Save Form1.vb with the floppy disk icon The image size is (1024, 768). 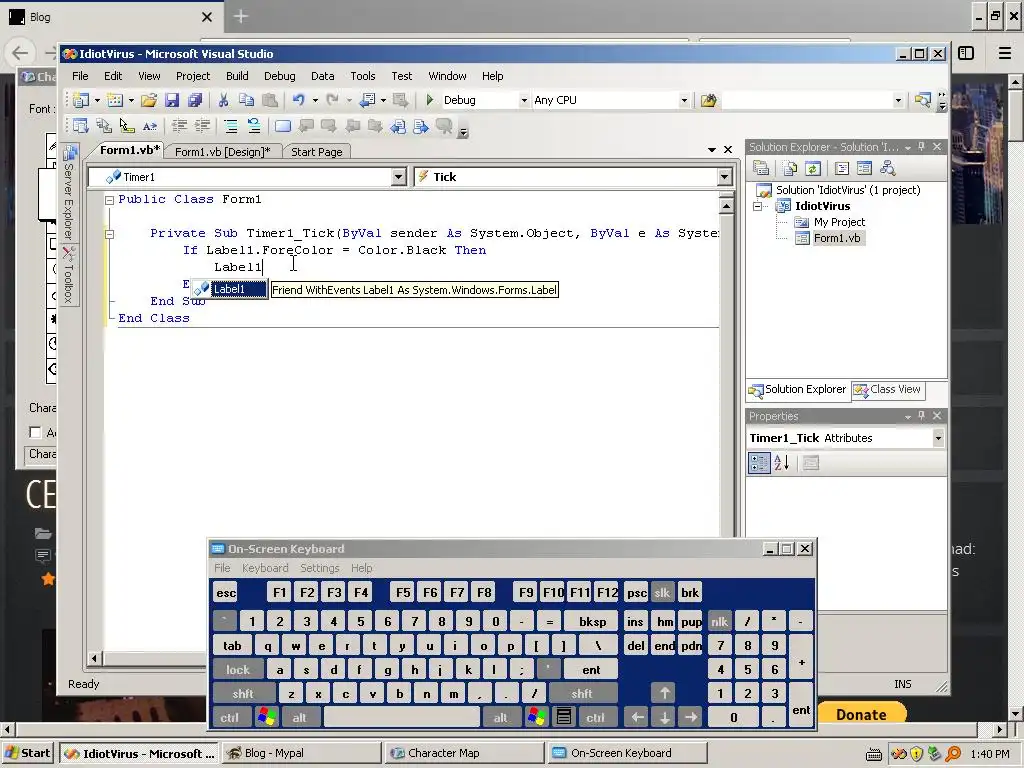pos(172,100)
